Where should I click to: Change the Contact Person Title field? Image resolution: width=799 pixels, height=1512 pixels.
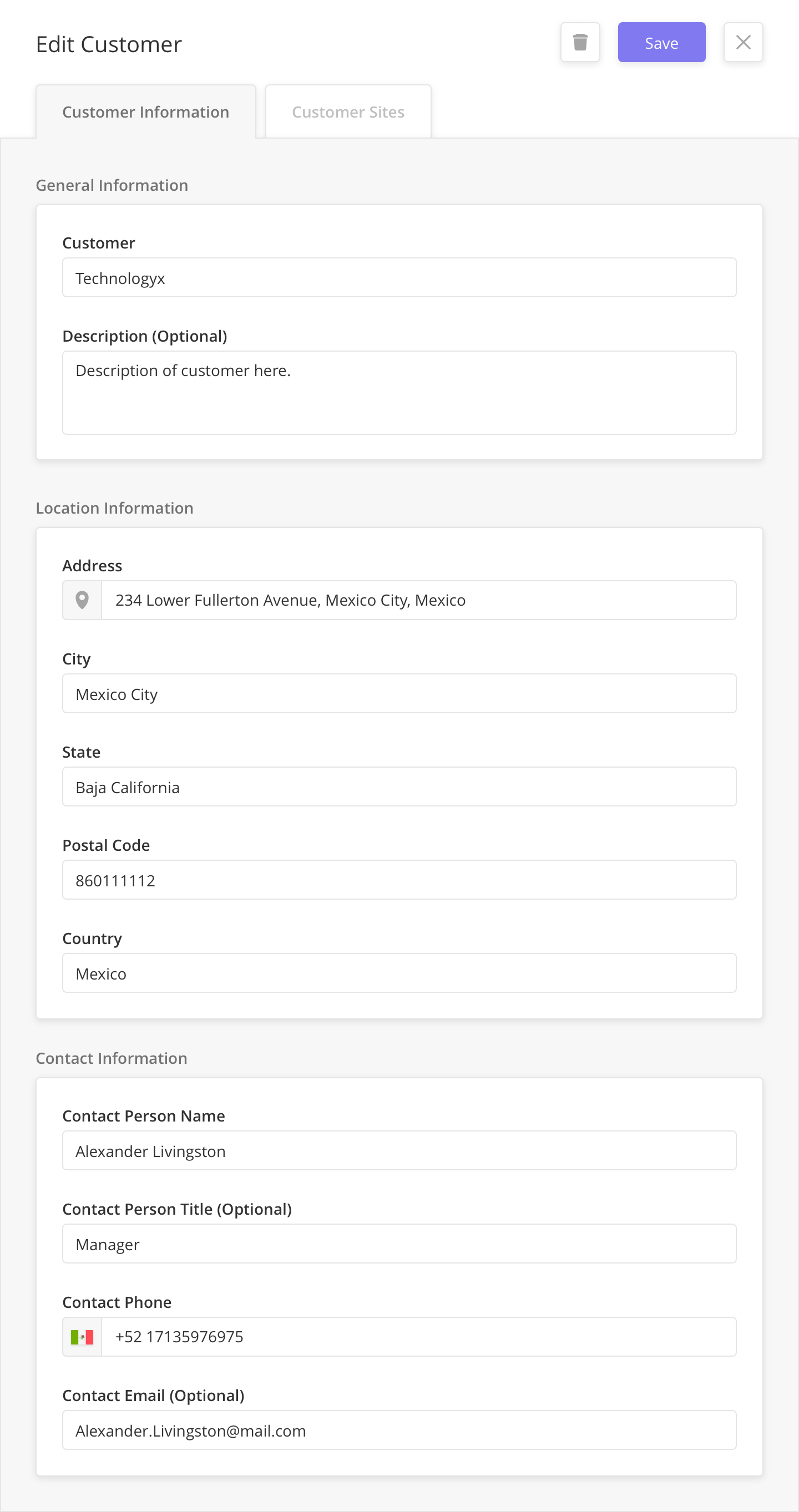(x=399, y=1244)
